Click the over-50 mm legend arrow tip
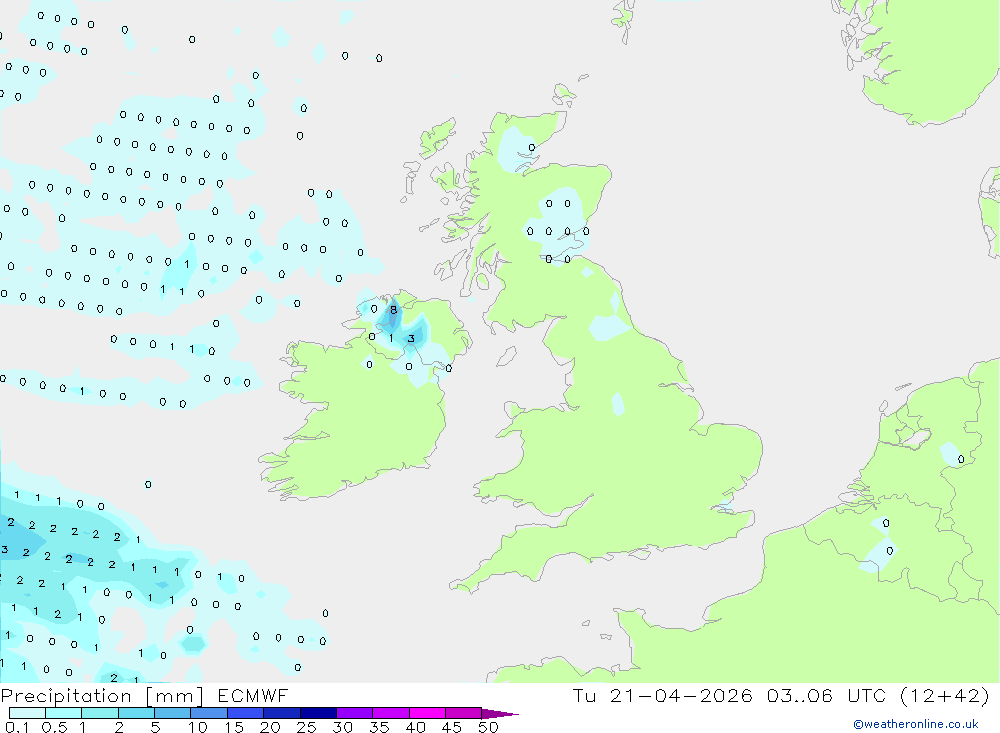 501,714
